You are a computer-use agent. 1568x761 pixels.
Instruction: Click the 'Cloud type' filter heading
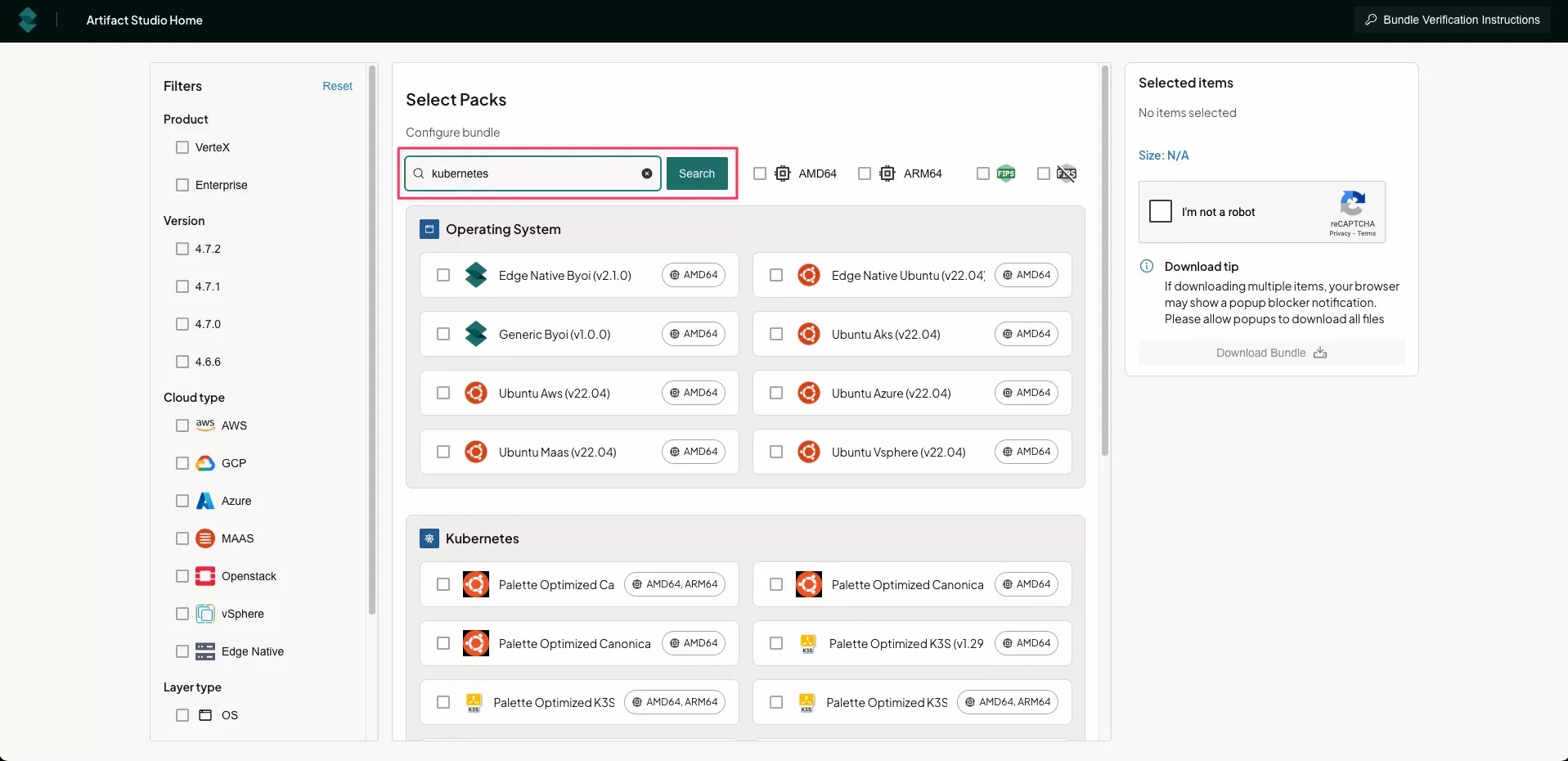(x=194, y=398)
